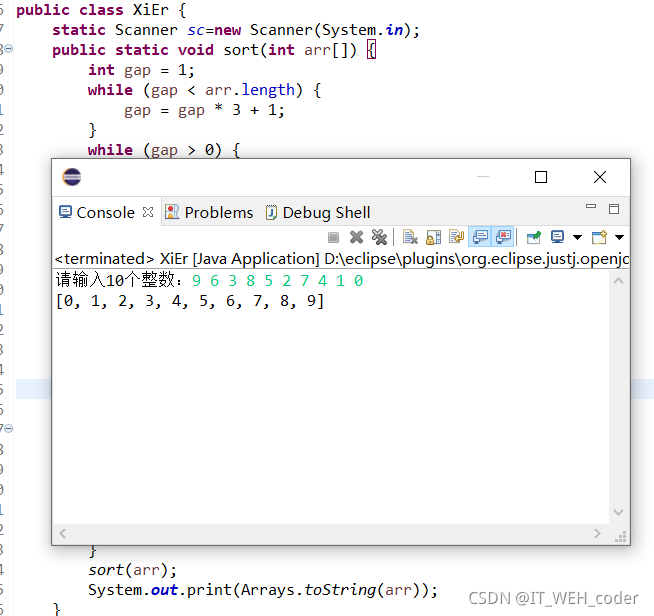Click Display Selected Console monitor icon
Image resolution: width=654 pixels, height=616 pixels.
pos(558,237)
